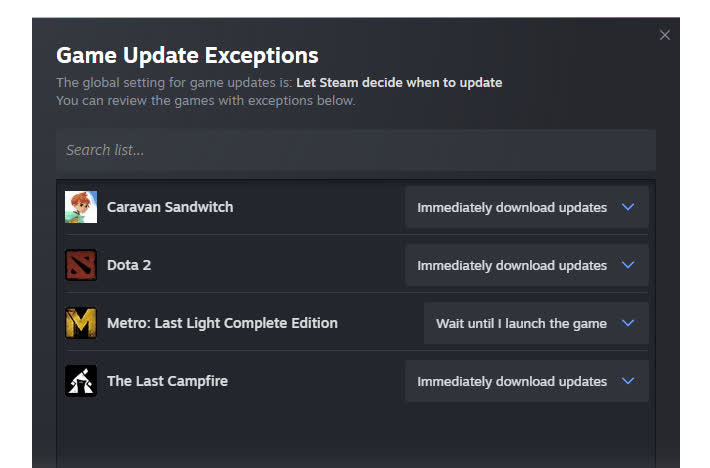Open Dota 2 update setting dropdown

[x=526, y=265]
